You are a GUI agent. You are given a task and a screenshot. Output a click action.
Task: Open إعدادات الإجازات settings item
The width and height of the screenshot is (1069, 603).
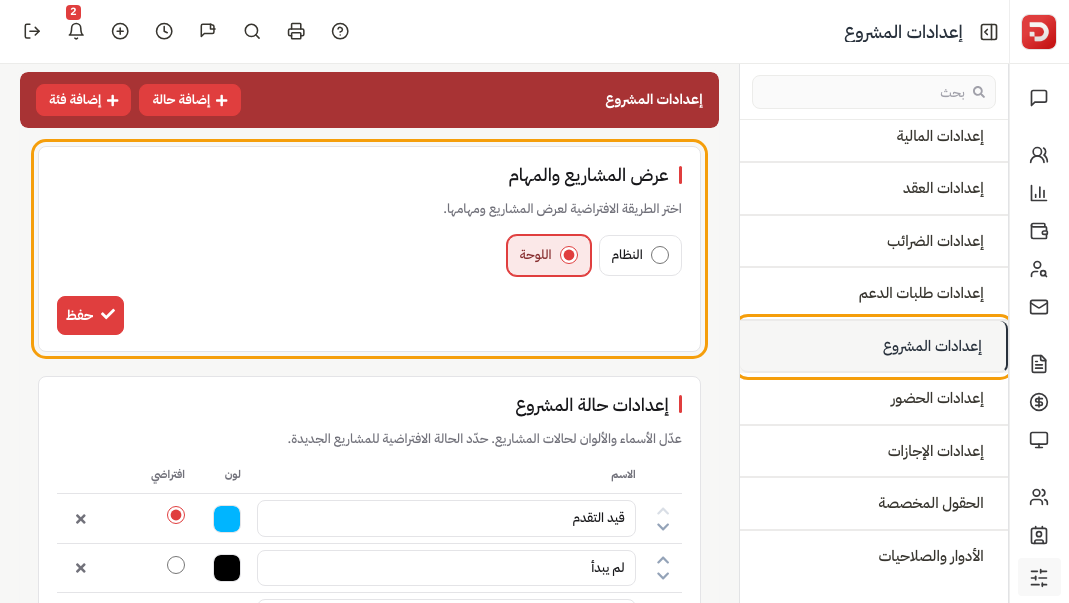pos(873,451)
